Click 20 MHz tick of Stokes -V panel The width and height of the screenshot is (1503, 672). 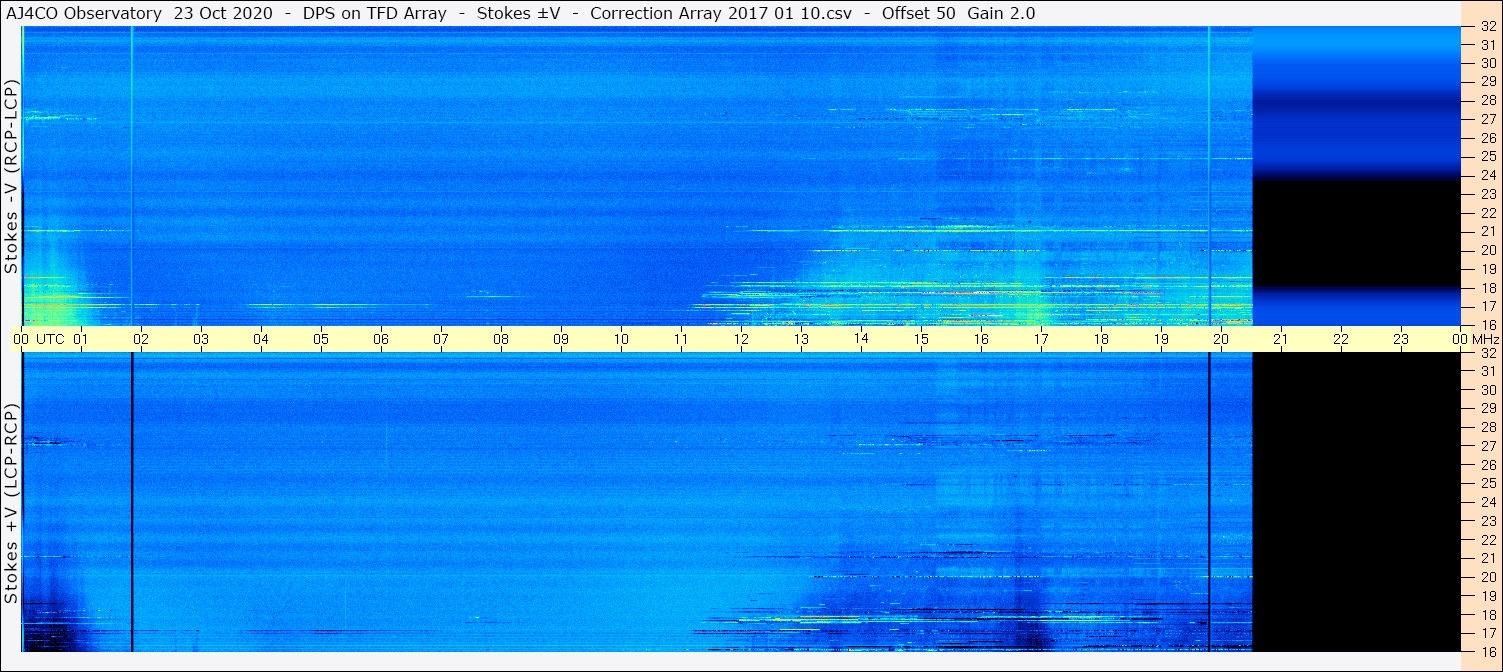pyautogui.click(x=1487, y=250)
